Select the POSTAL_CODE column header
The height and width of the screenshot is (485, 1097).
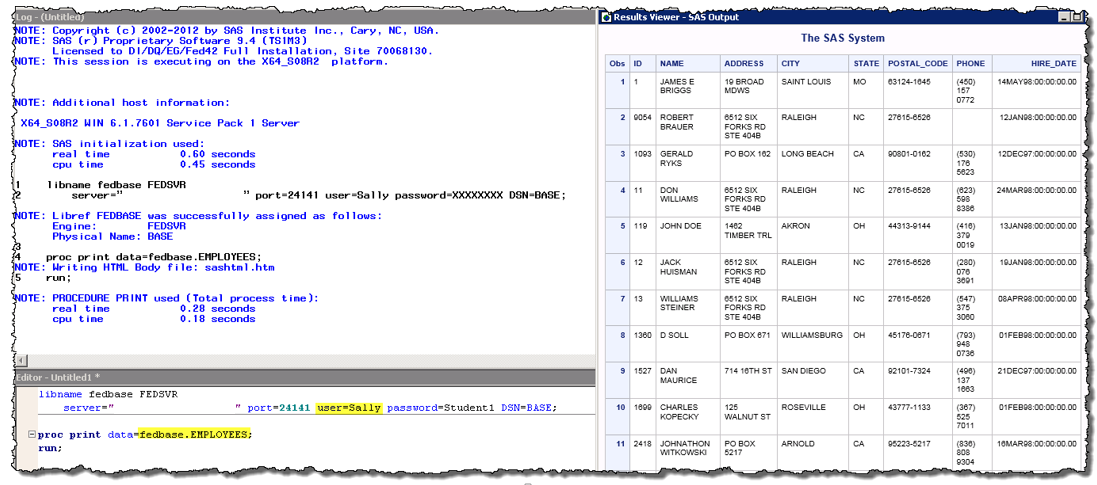click(x=916, y=63)
